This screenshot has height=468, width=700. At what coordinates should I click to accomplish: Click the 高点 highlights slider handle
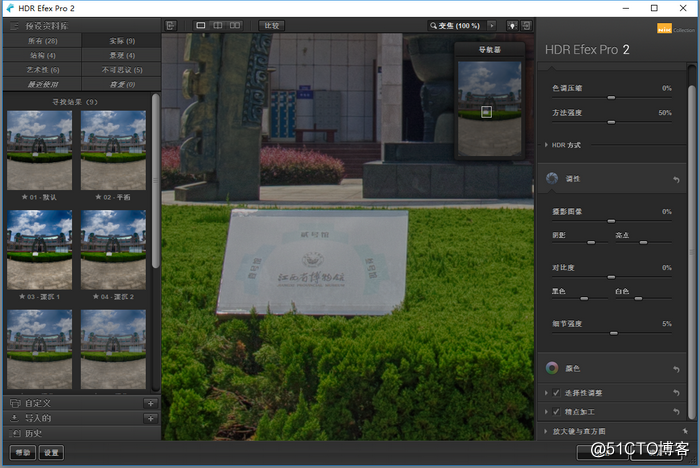click(x=643, y=242)
